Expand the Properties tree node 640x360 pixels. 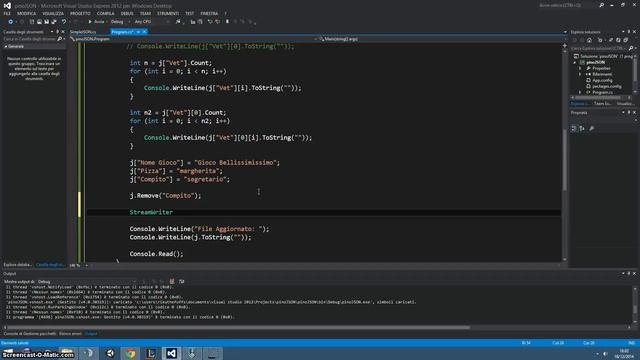point(580,69)
